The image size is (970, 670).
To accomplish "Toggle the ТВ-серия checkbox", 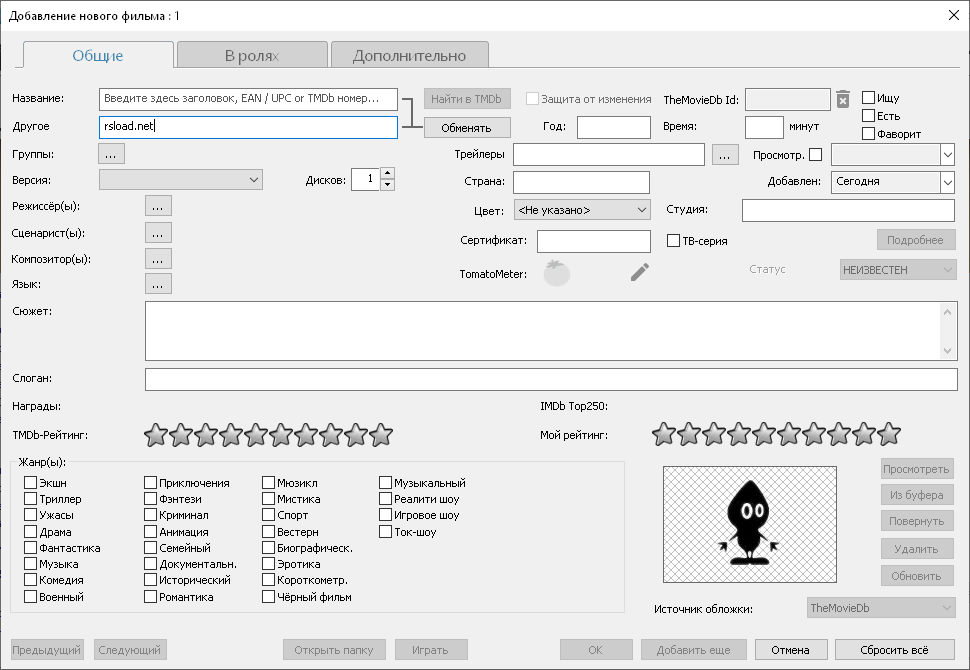I will 674,241.
